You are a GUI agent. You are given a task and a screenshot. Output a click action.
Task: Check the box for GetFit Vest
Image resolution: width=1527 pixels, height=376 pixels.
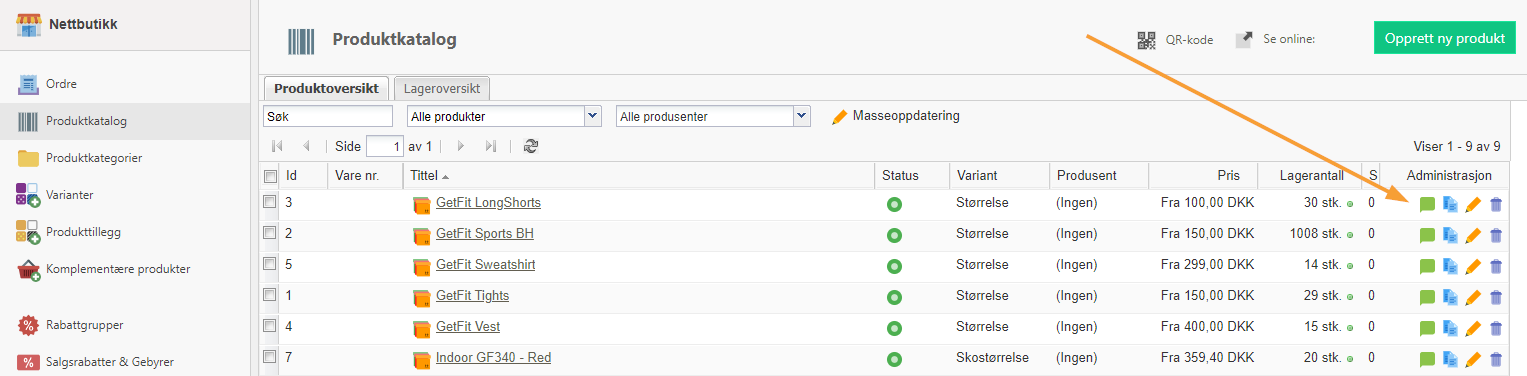tap(269, 326)
